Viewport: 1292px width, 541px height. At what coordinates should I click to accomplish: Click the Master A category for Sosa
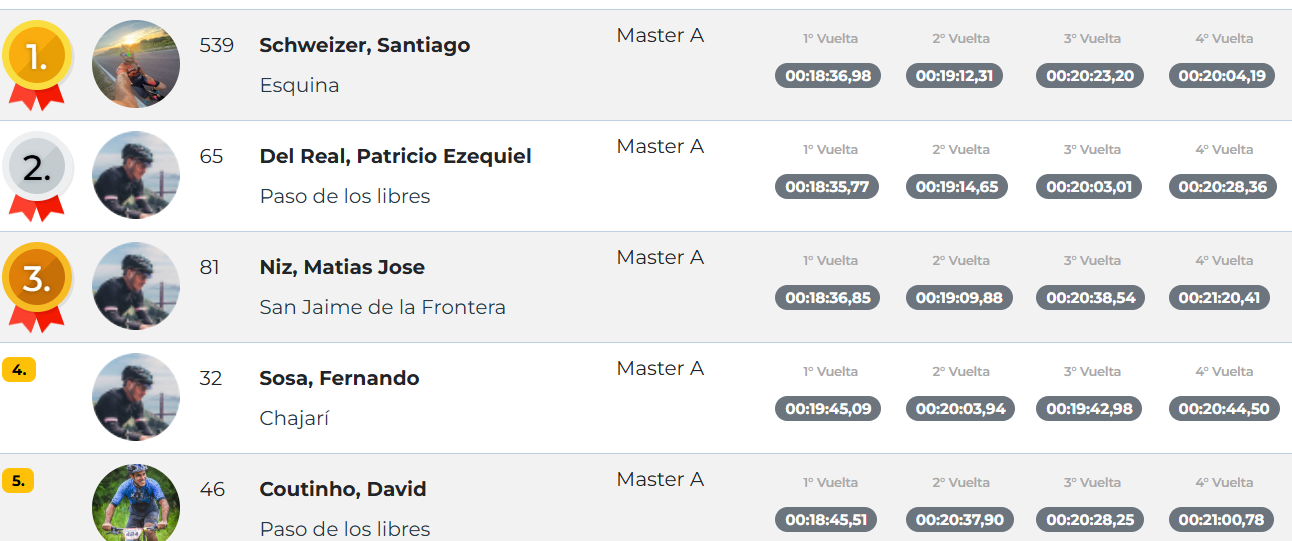tap(660, 368)
